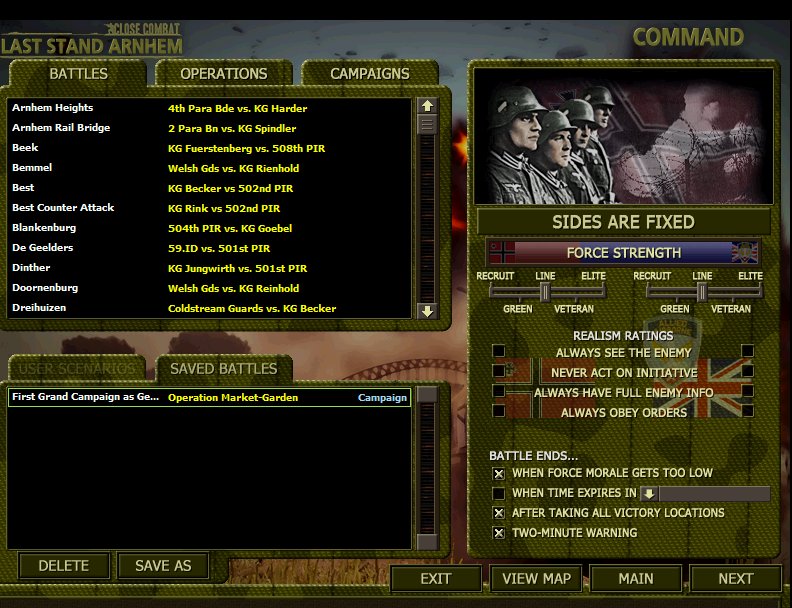Toggle right Always See The Enemy checkbox
Image resolution: width=792 pixels, height=608 pixels.
coord(748,350)
